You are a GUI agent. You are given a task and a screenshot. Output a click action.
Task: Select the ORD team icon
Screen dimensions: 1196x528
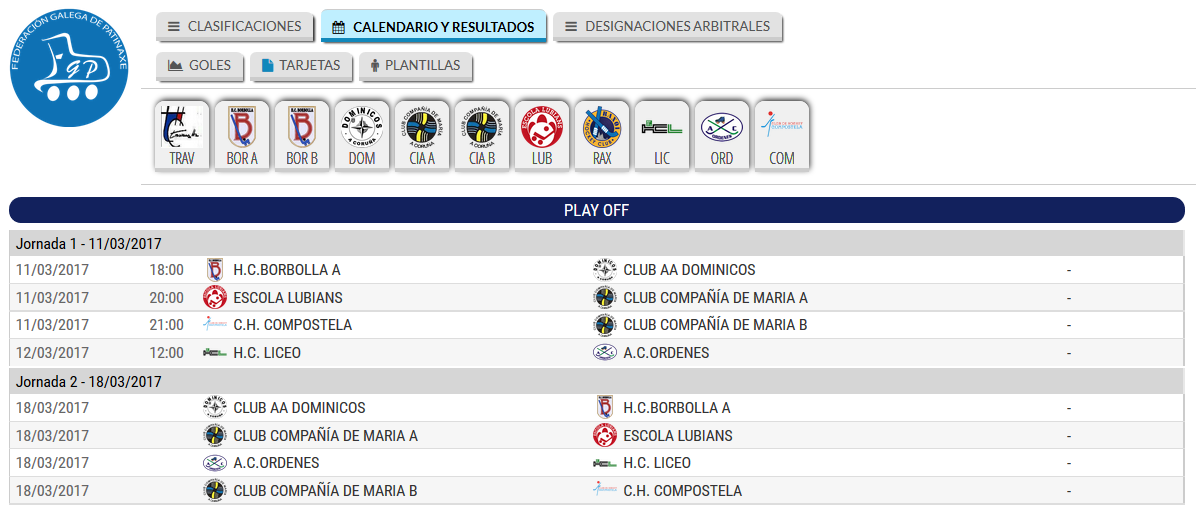pyautogui.click(x=722, y=136)
